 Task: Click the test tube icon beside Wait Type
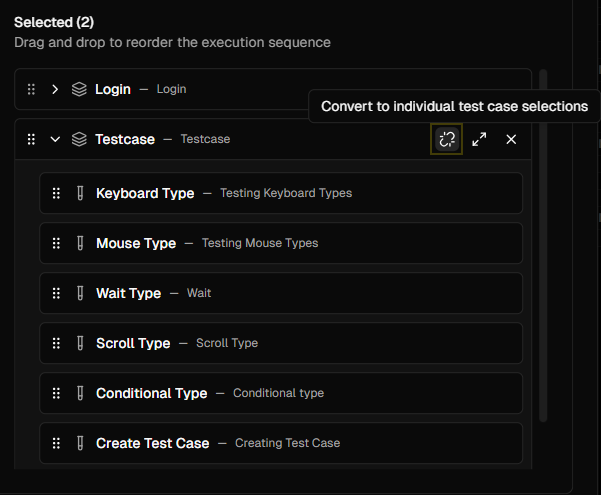pos(80,293)
